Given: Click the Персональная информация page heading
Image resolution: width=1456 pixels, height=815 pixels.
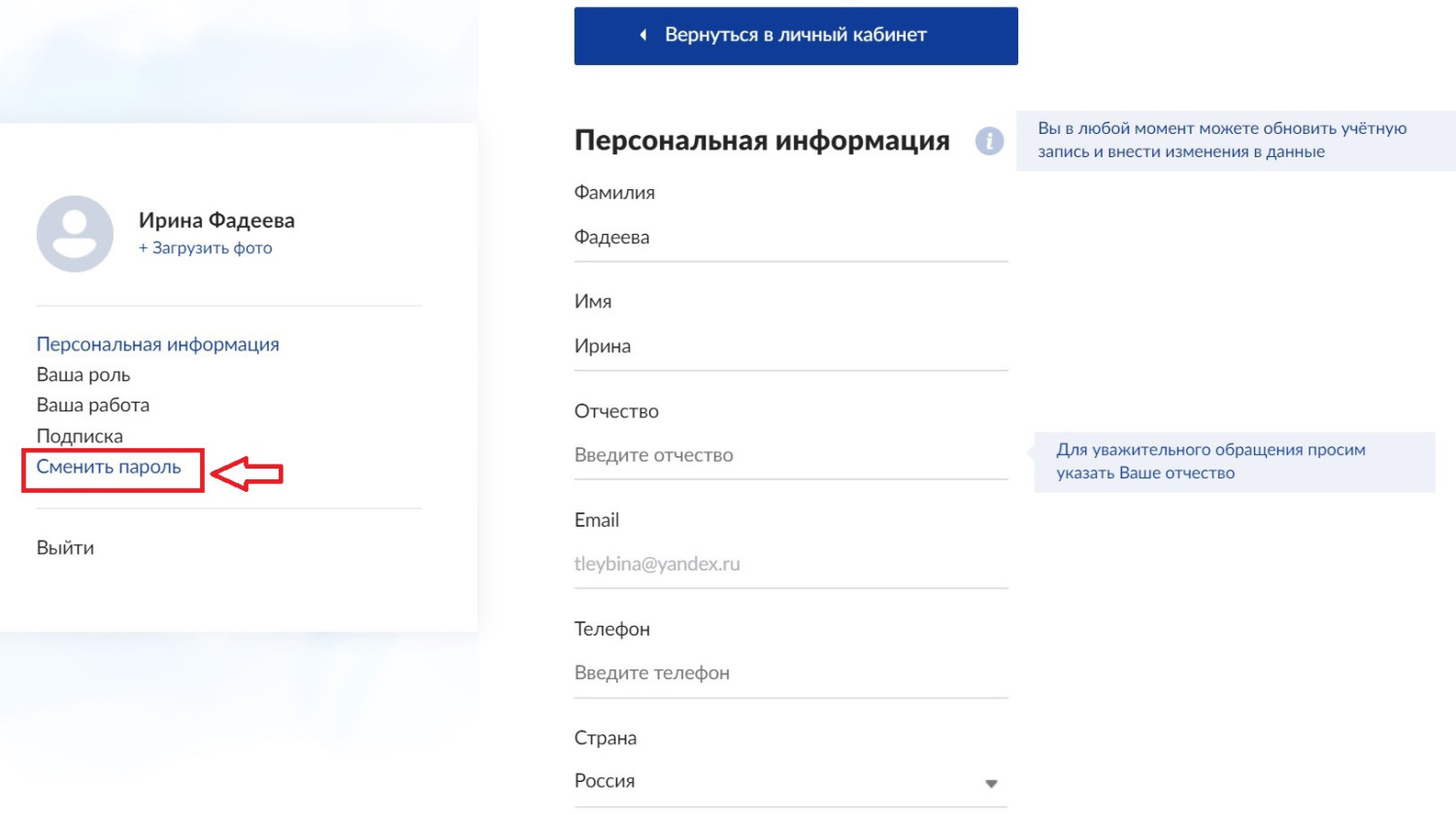Looking at the screenshot, I should click(762, 141).
